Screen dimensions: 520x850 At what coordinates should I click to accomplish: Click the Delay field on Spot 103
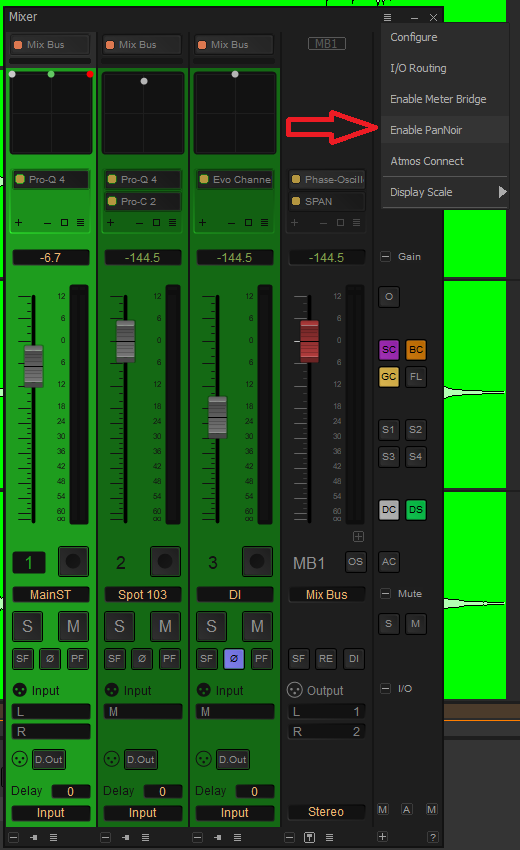pos(162,792)
